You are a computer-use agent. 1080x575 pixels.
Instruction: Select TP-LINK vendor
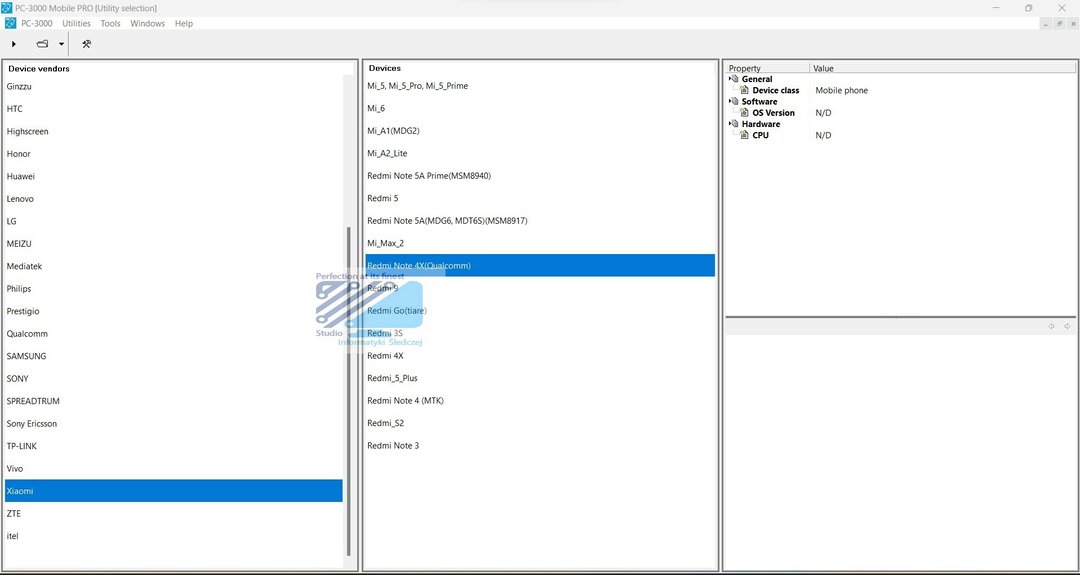pyautogui.click(x=174, y=446)
